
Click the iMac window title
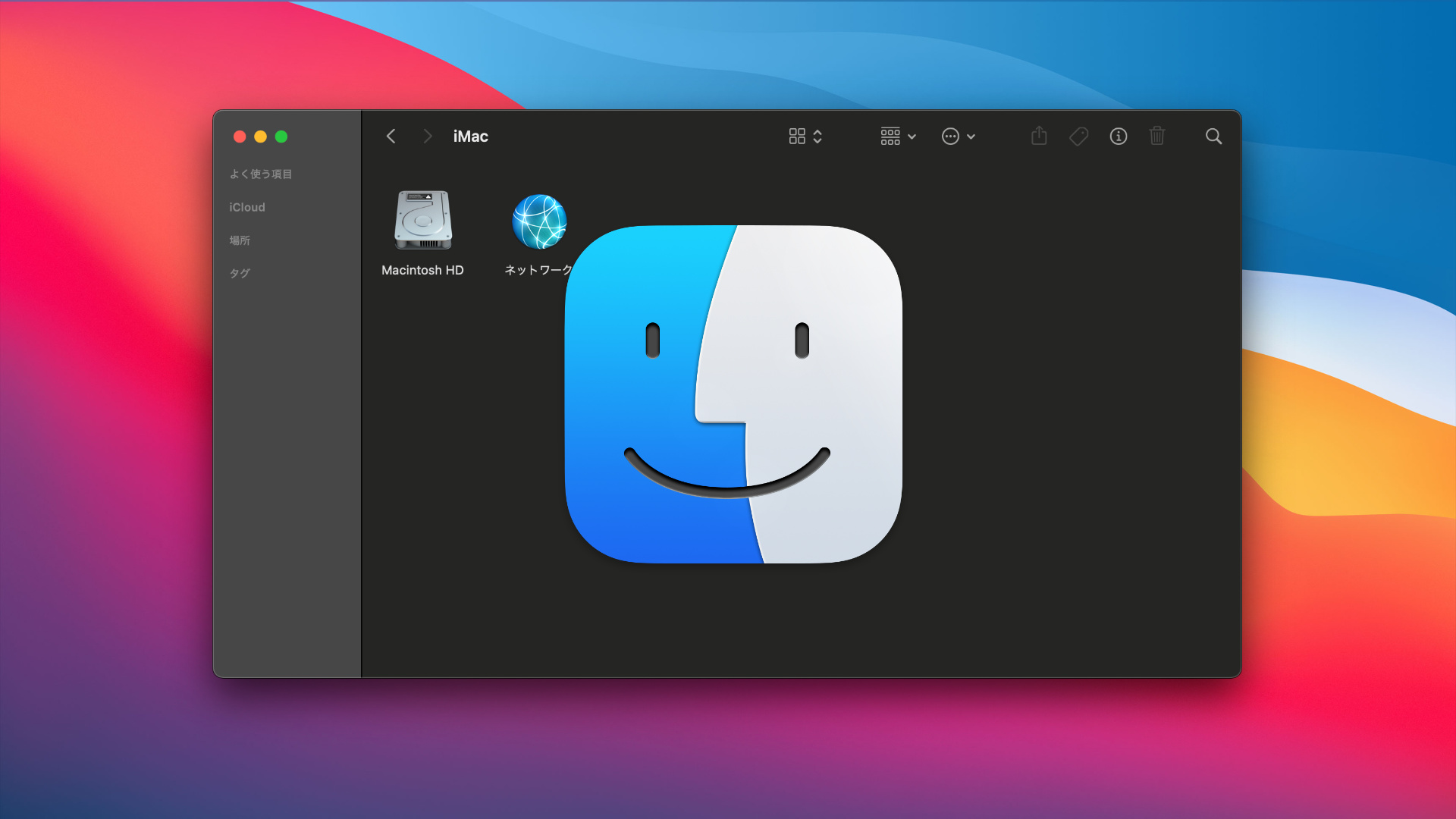coord(471,136)
